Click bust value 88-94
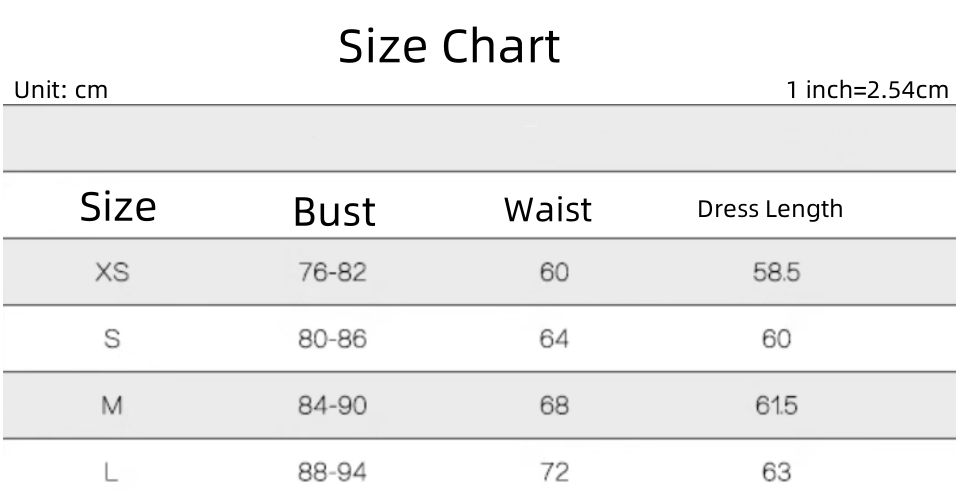 coord(333,472)
